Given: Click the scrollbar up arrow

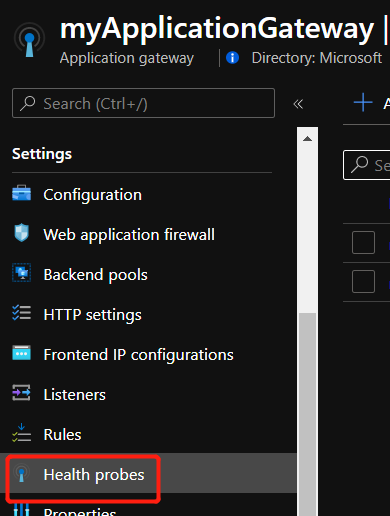Looking at the screenshot, I should click(x=307, y=139).
